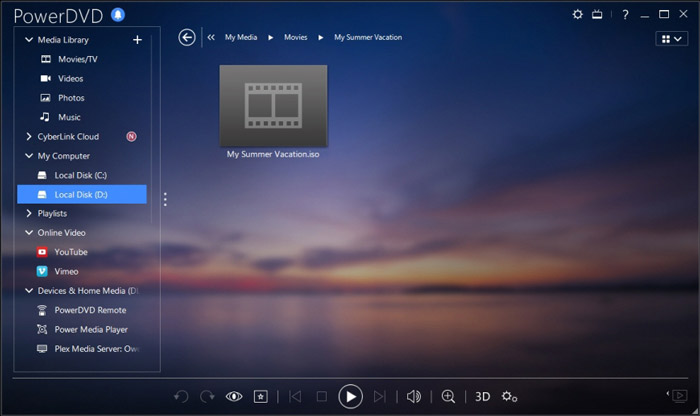Select Local Disk (D:)
The height and width of the screenshot is (416, 700).
point(82,195)
